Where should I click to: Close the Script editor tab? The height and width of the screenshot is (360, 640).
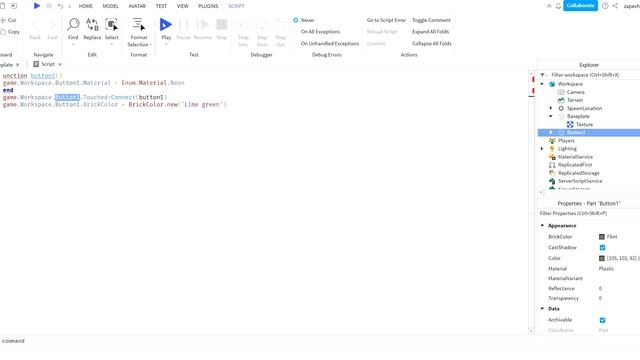coord(60,64)
